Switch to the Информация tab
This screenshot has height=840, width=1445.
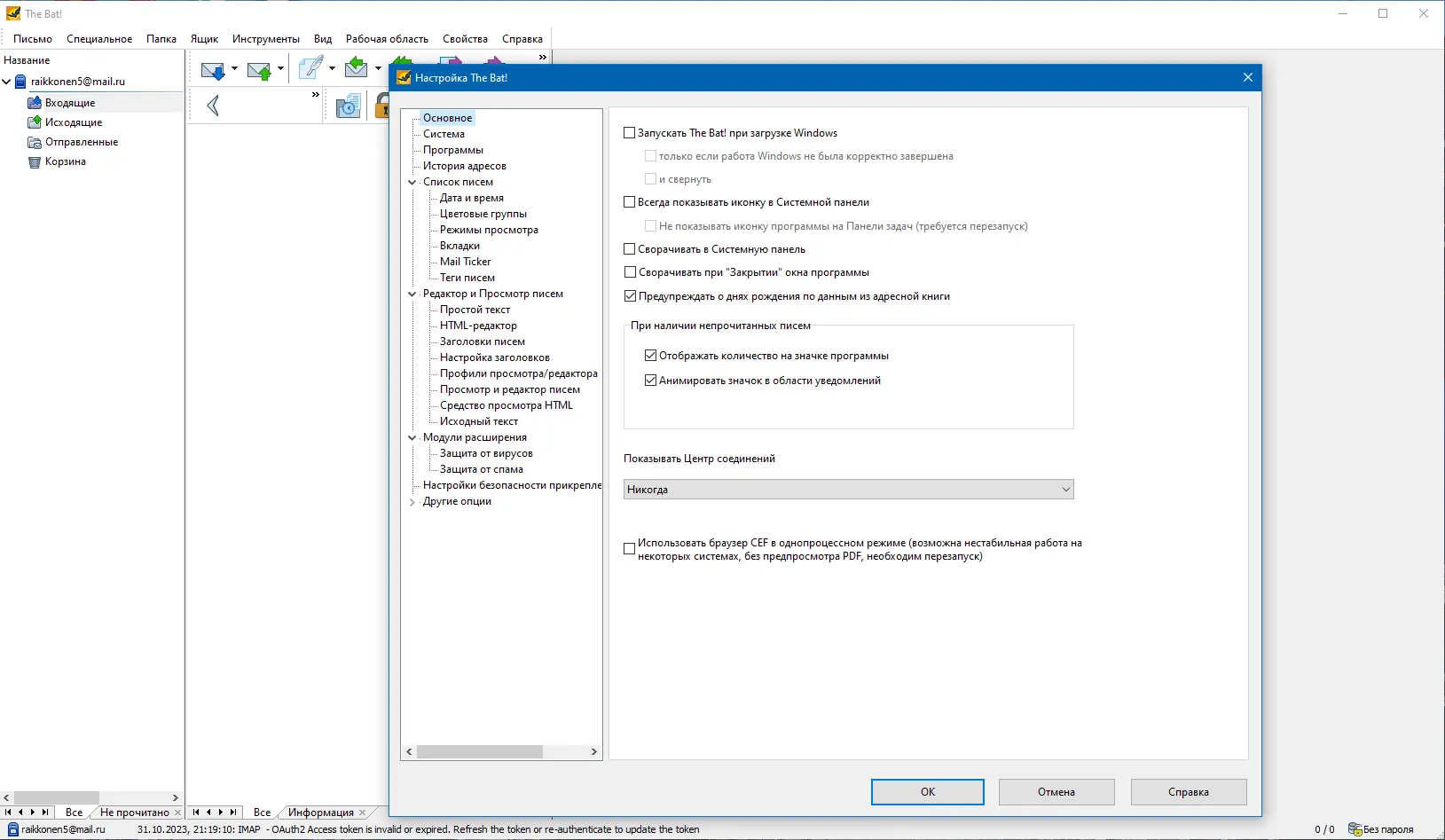[x=321, y=813]
